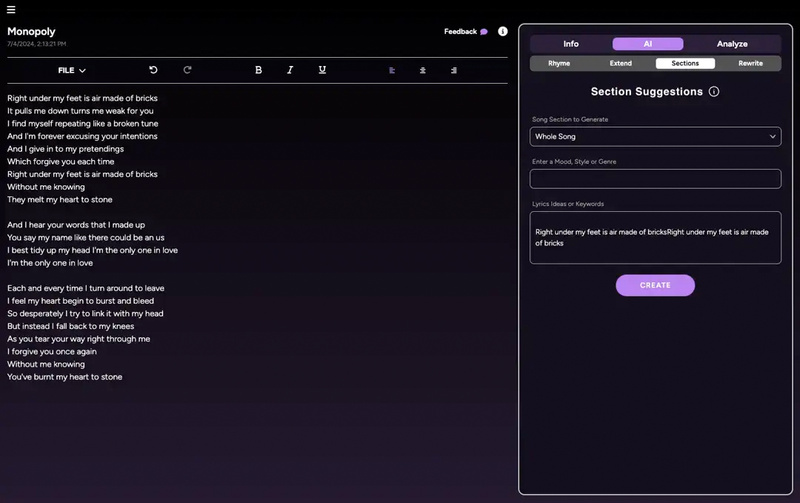Switch to the Analyze tab

coord(732,44)
